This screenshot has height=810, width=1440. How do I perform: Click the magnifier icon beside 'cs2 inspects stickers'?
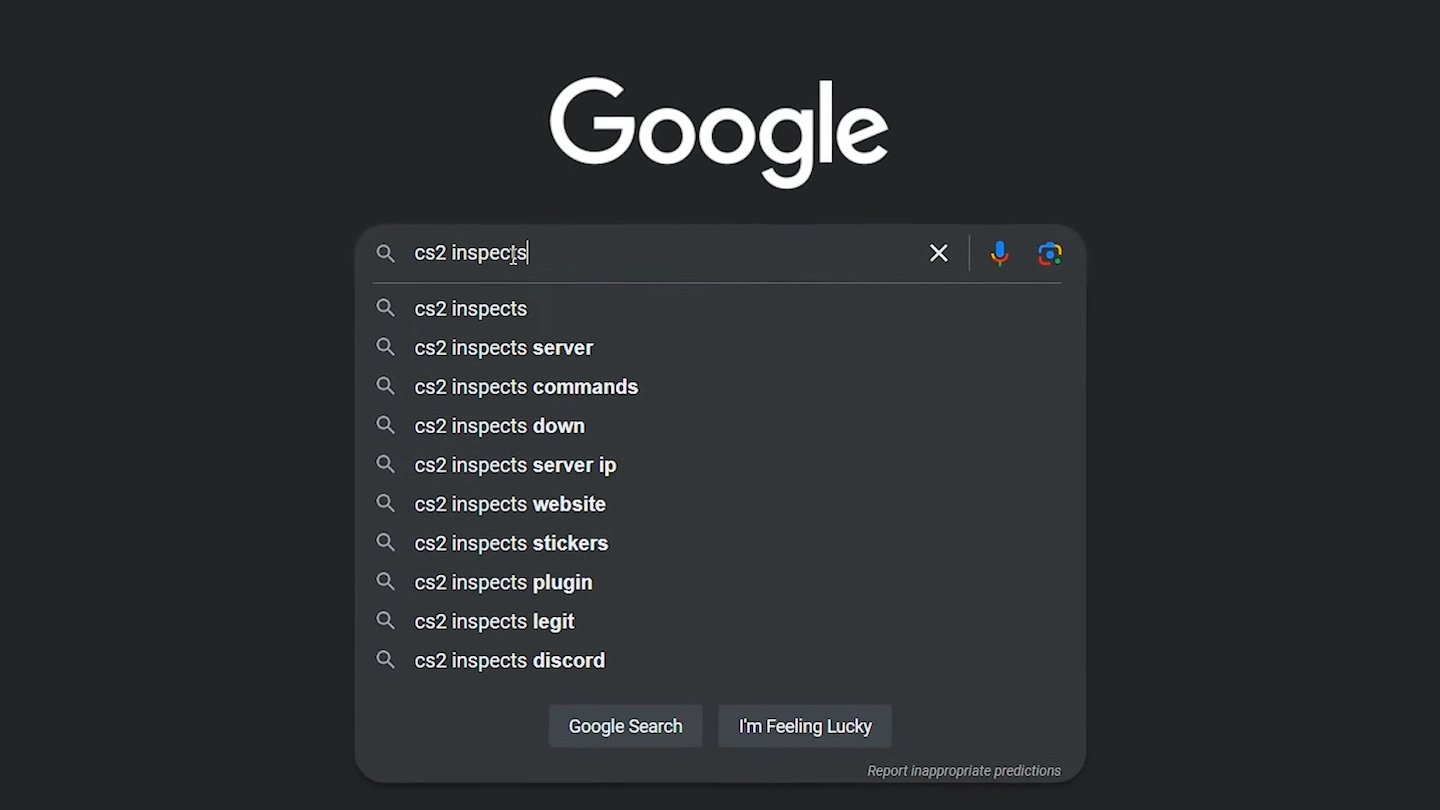pyautogui.click(x=386, y=543)
